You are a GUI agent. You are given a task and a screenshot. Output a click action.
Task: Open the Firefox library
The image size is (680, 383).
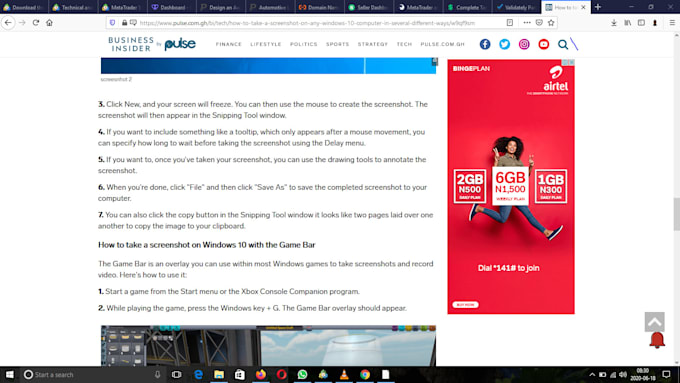tap(628, 23)
